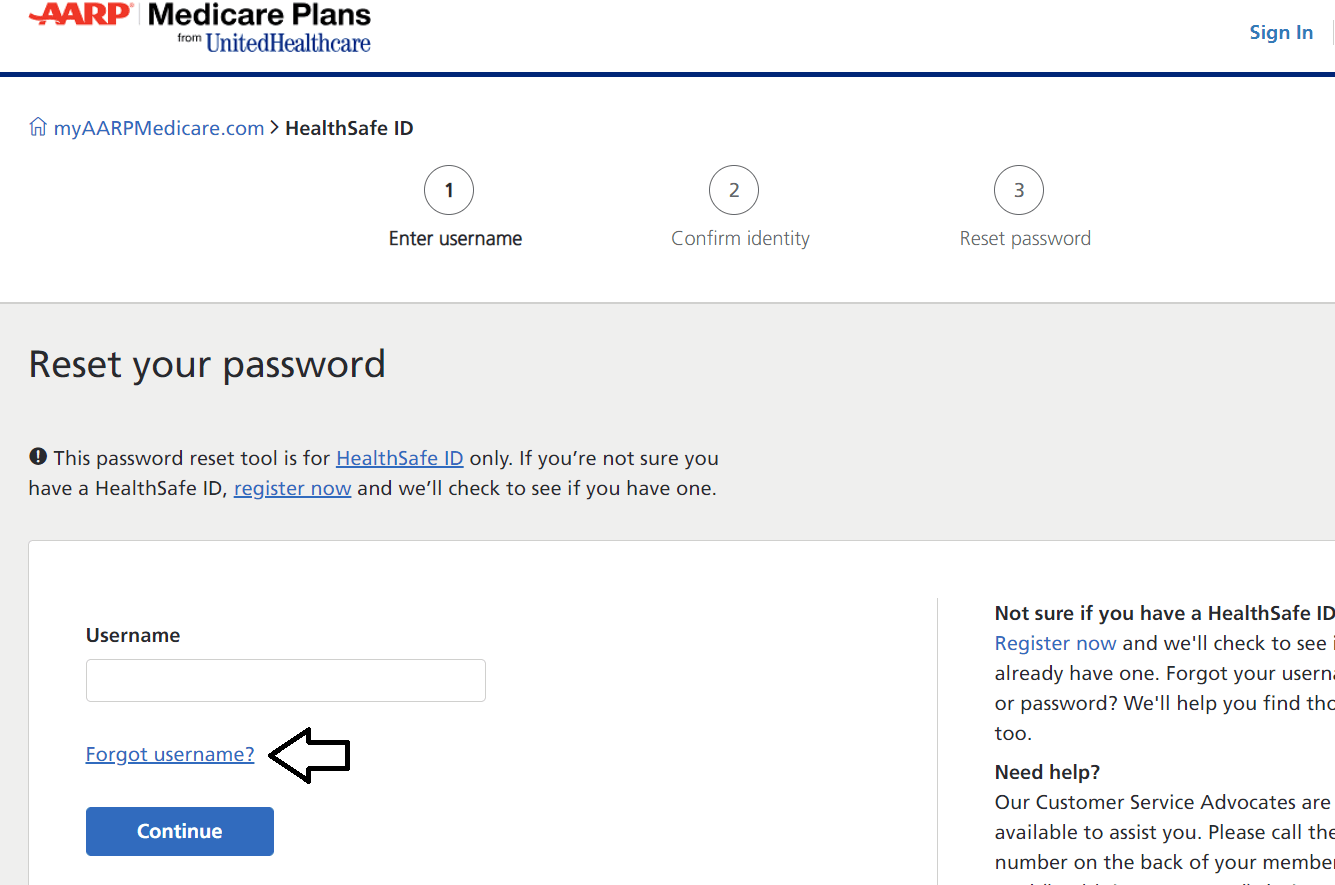Click the blue Continue button
Image resolution: width=1335 pixels, height=885 pixels.
click(180, 831)
